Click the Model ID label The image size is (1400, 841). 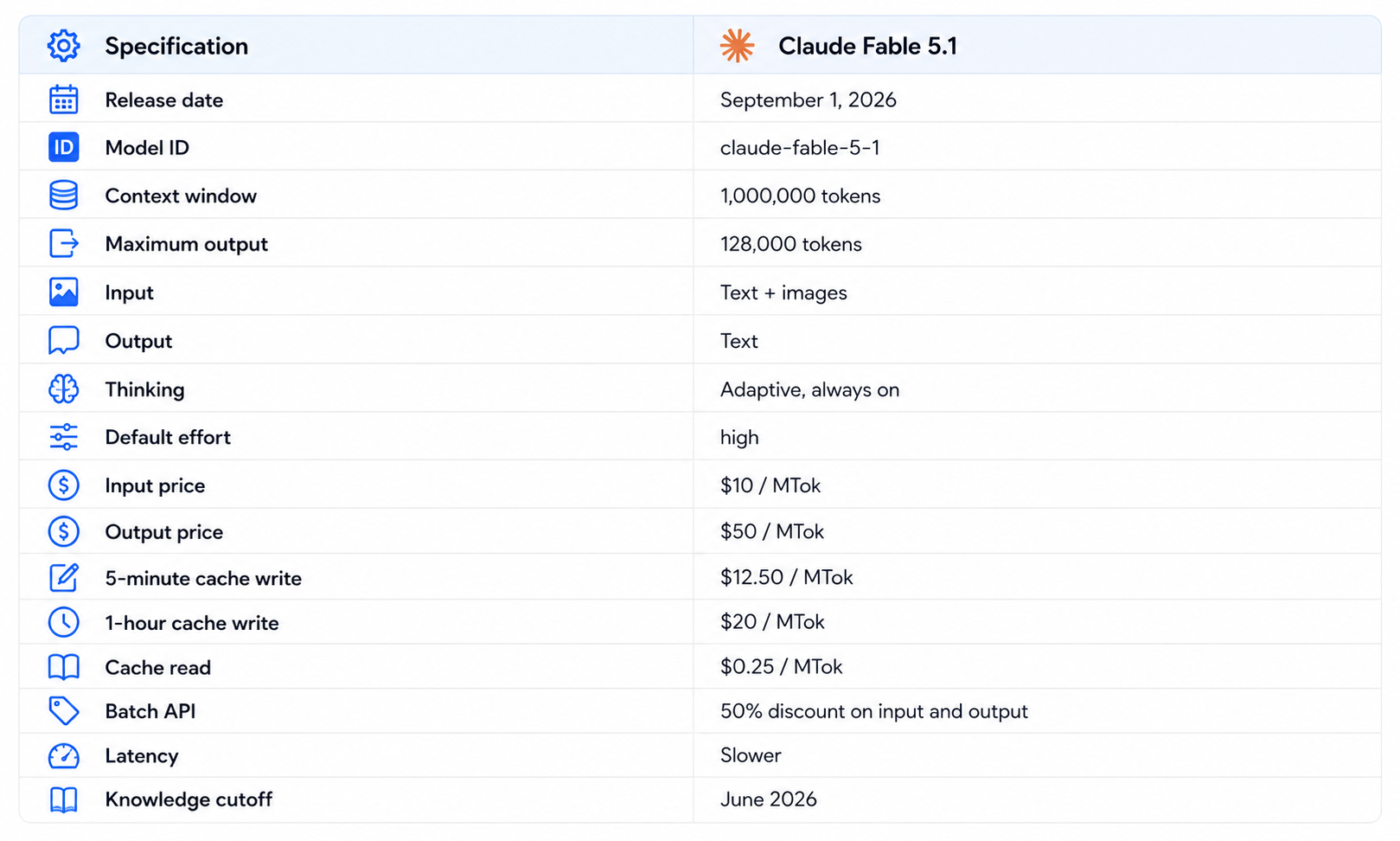click(147, 148)
